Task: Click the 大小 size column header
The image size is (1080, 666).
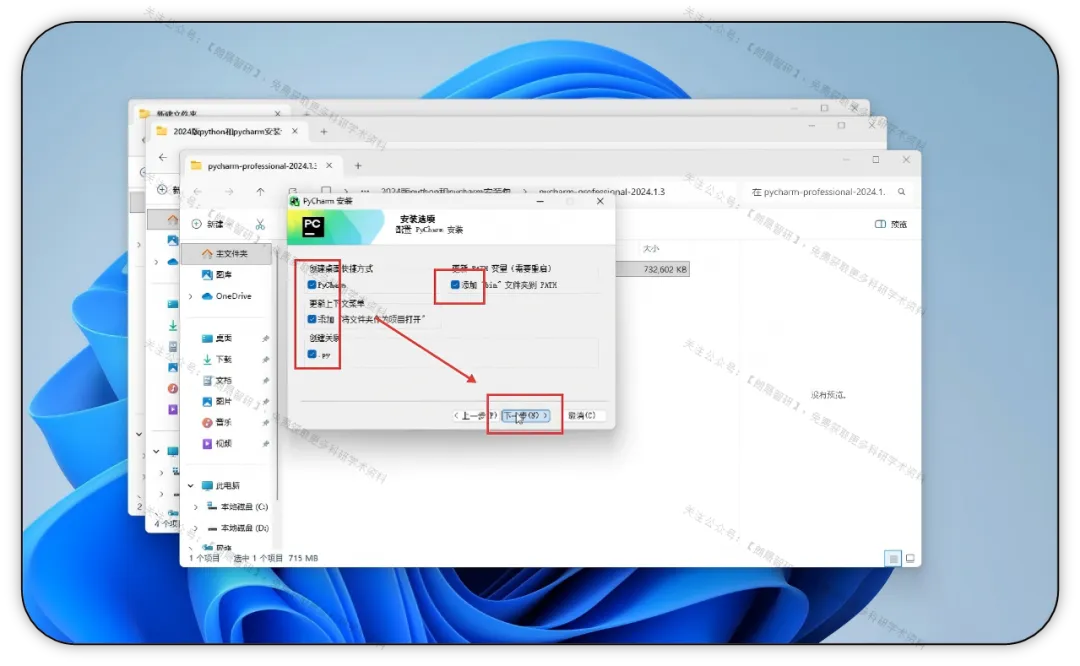Action: [651, 249]
